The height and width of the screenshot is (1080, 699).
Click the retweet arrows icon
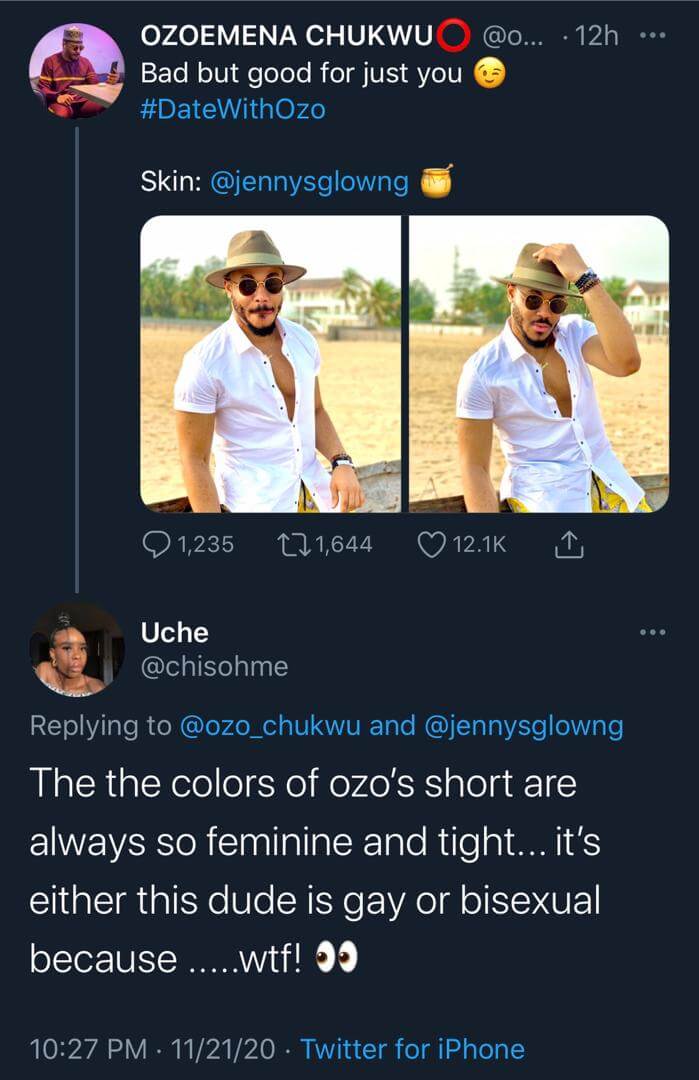tap(293, 544)
